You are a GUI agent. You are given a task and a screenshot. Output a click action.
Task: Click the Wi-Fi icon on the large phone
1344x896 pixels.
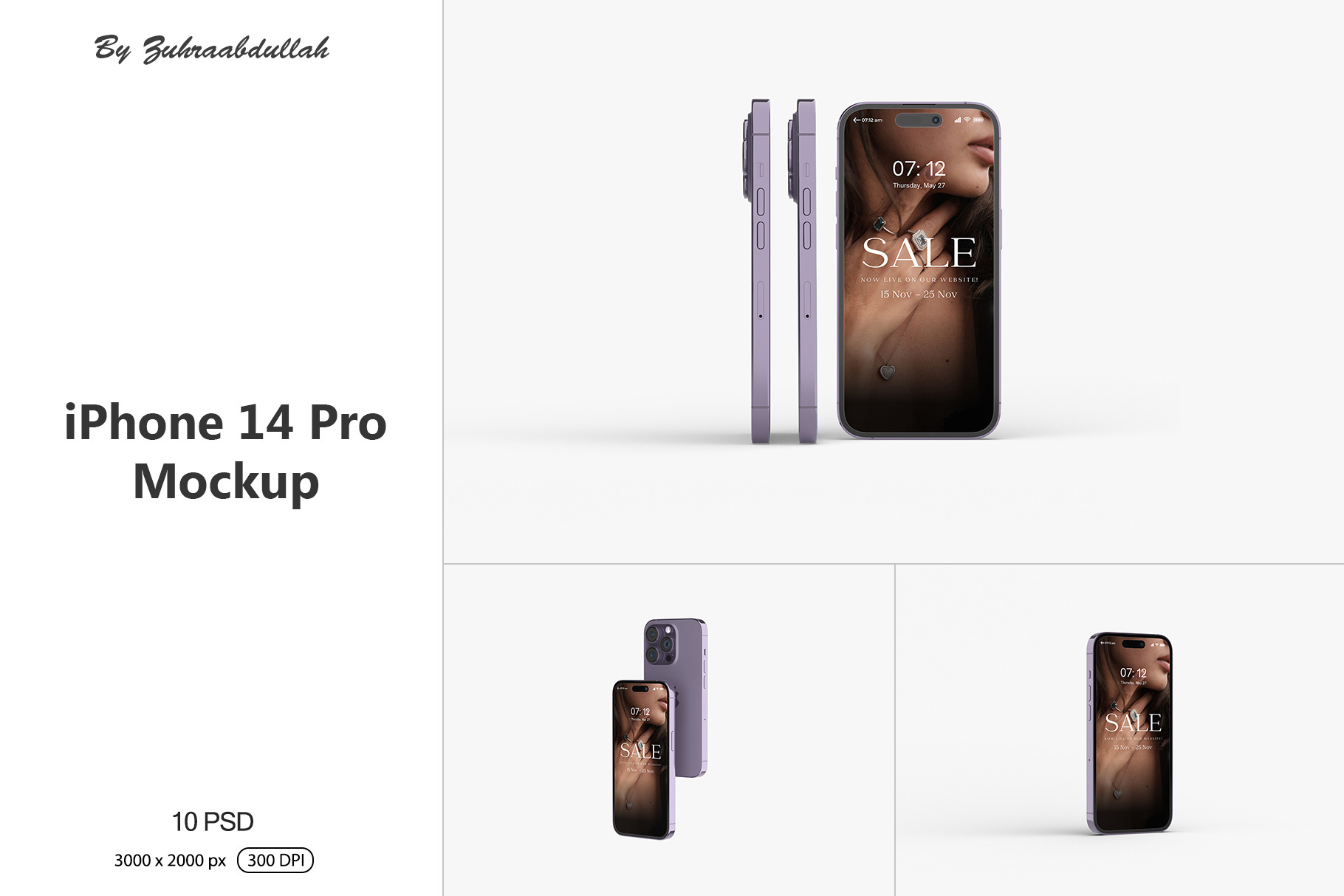967,120
